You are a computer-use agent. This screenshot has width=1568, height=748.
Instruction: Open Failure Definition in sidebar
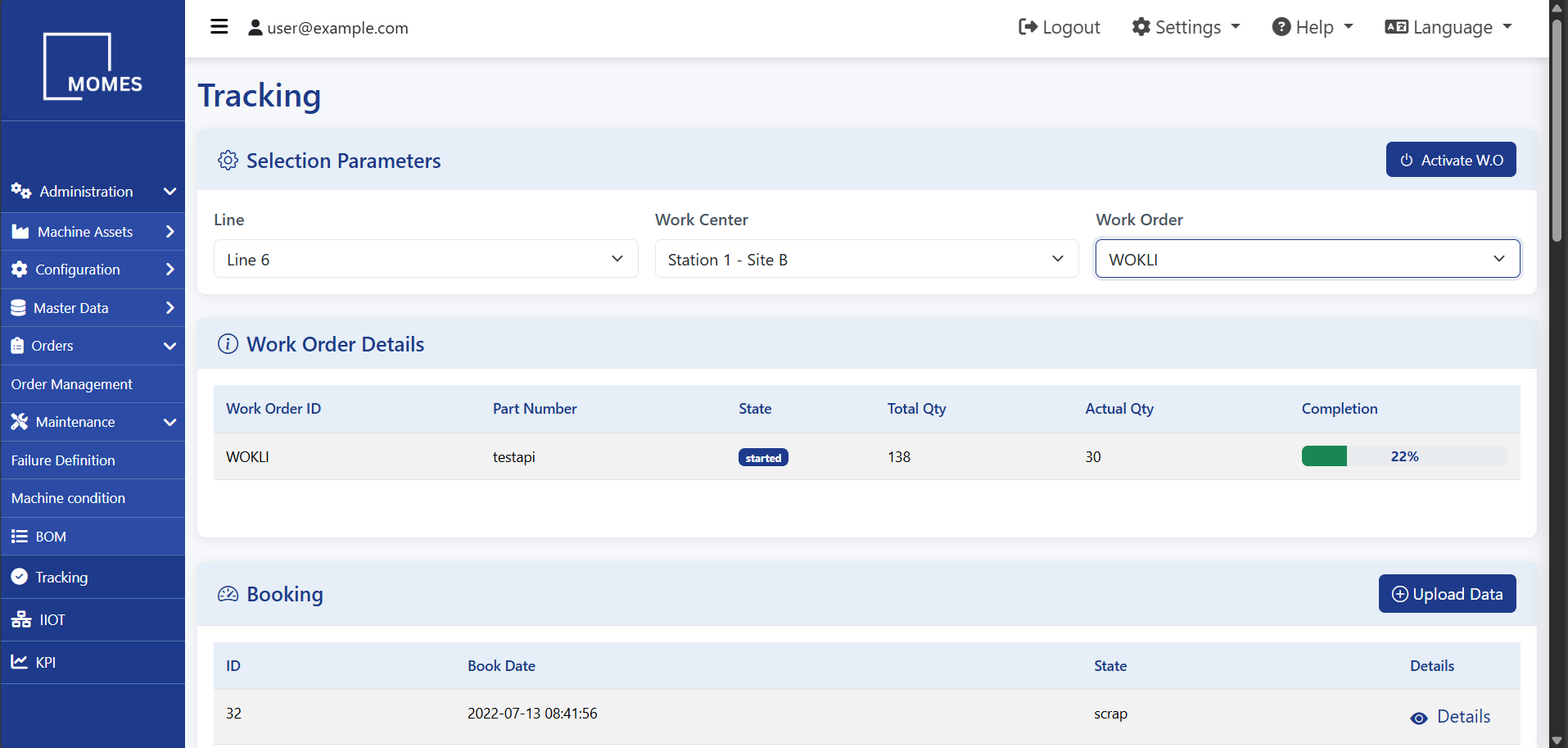pos(93,460)
